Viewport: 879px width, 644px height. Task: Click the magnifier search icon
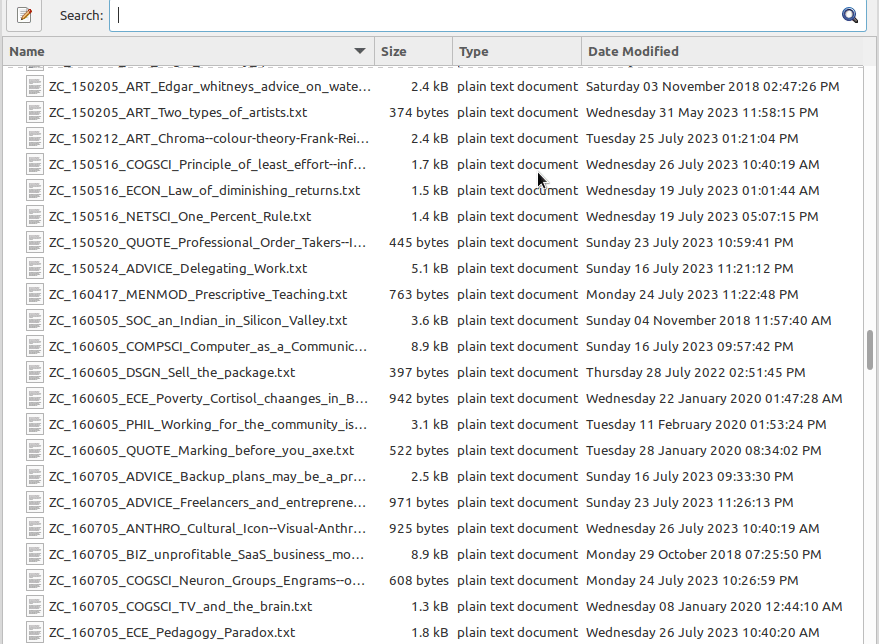click(850, 15)
